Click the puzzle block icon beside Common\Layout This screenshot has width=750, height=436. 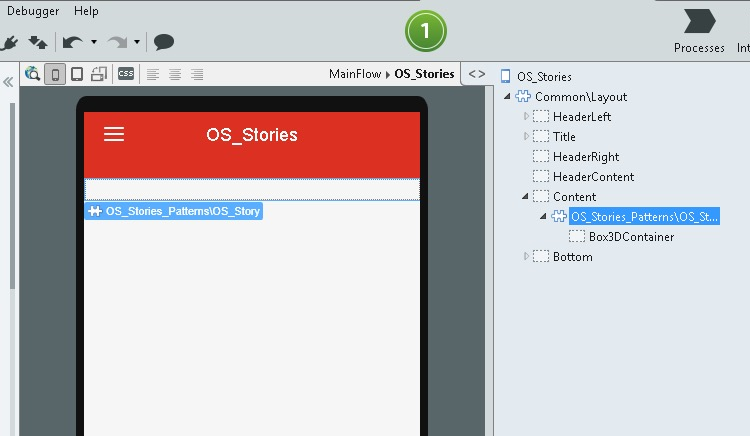[x=523, y=97]
